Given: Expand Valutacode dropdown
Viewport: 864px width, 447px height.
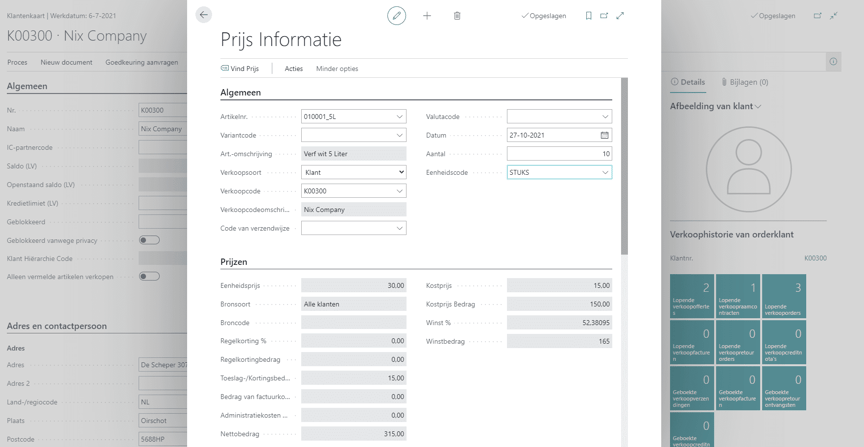Looking at the screenshot, I should pyautogui.click(x=605, y=117).
